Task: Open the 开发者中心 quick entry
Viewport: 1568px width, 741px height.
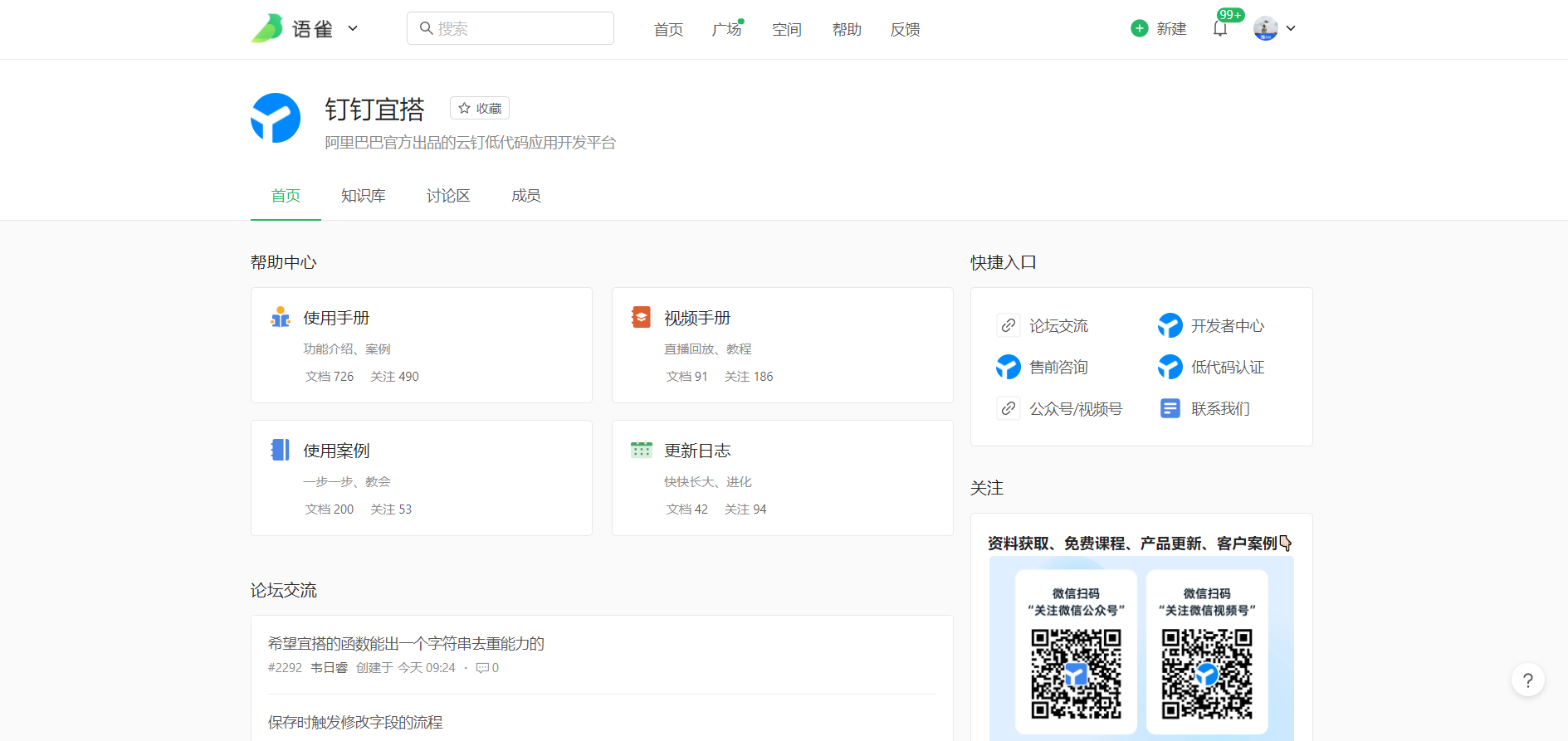Action: click(1228, 326)
